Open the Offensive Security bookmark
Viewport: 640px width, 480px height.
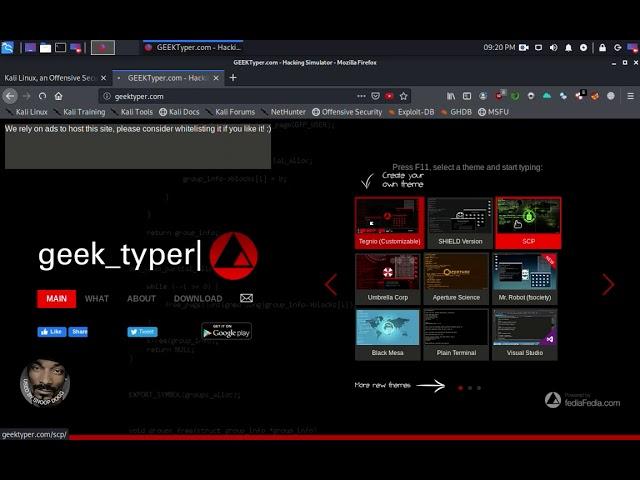point(347,112)
